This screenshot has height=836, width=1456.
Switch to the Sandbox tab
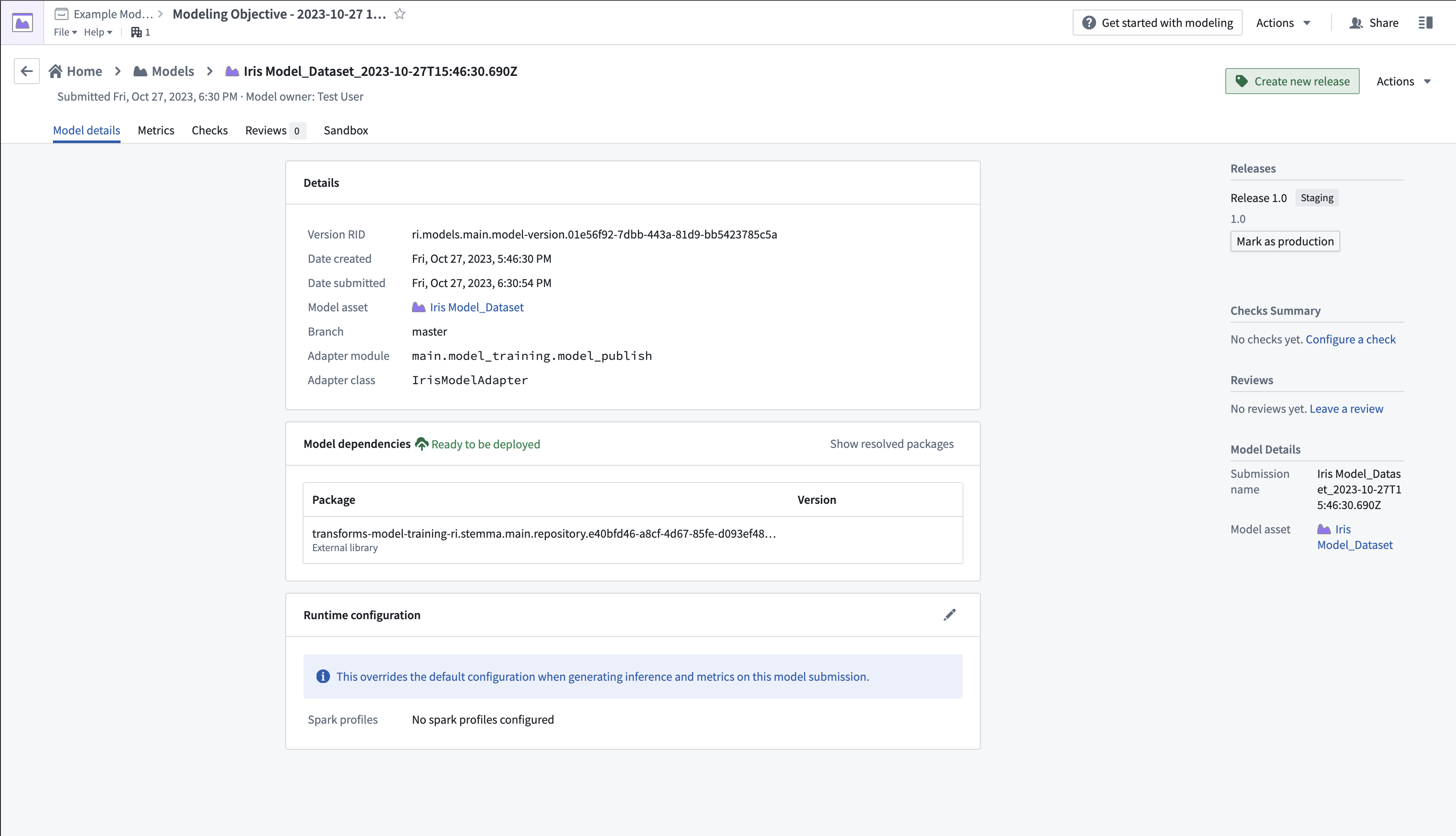click(x=346, y=131)
